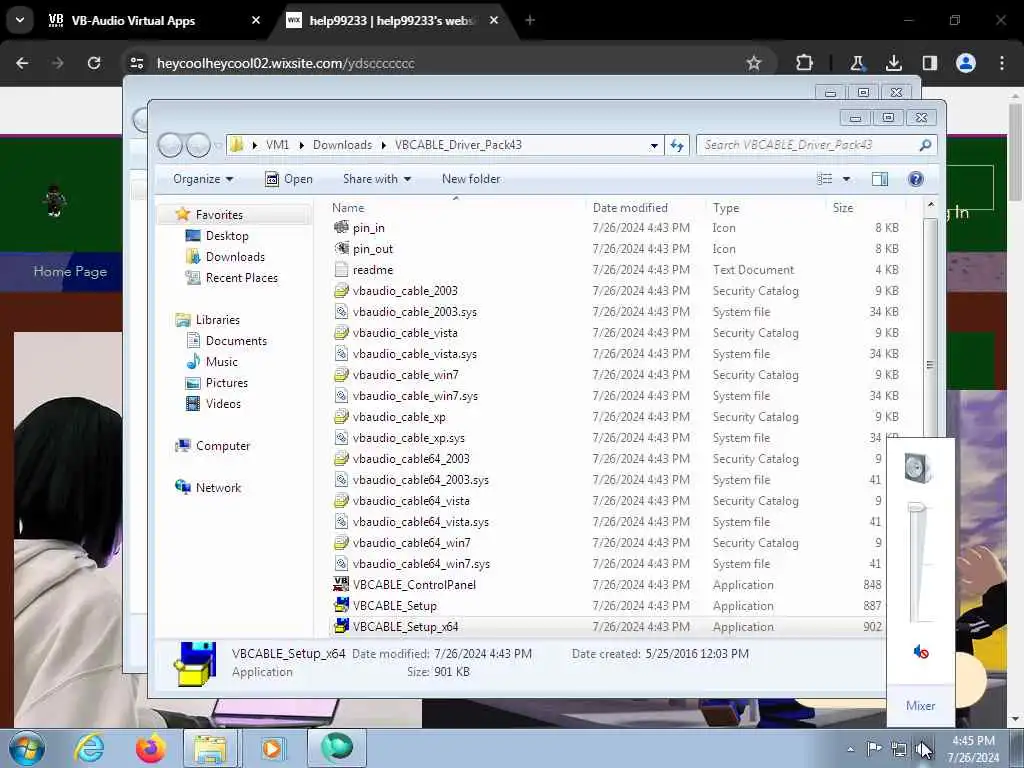Viewport: 1024px width, 768px height.
Task: Open a new Chrome tab
Action: (530, 21)
